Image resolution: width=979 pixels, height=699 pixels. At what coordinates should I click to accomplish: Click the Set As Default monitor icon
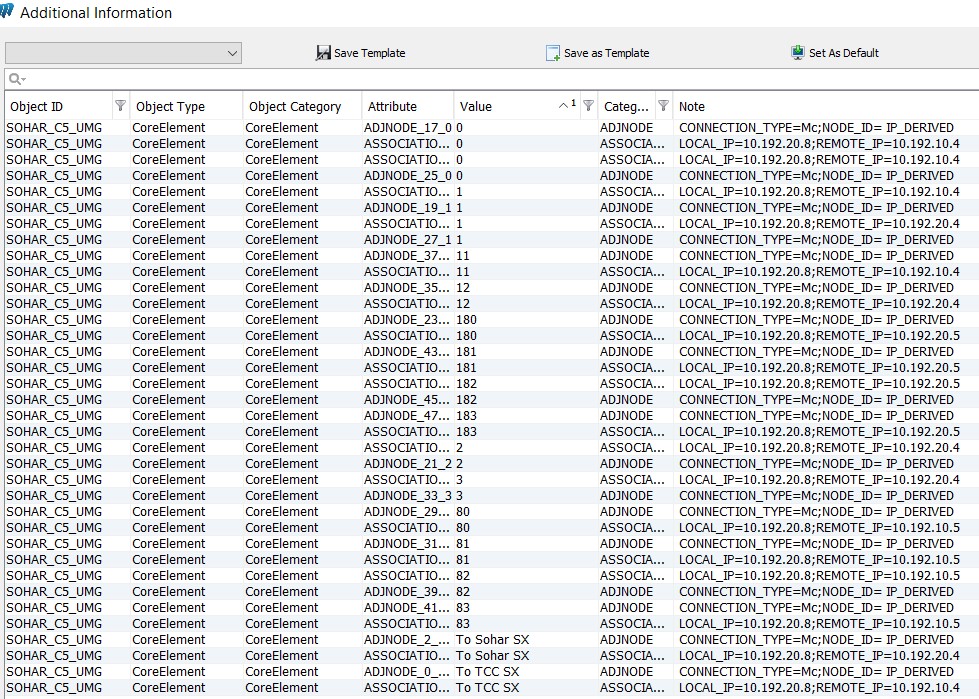click(798, 53)
